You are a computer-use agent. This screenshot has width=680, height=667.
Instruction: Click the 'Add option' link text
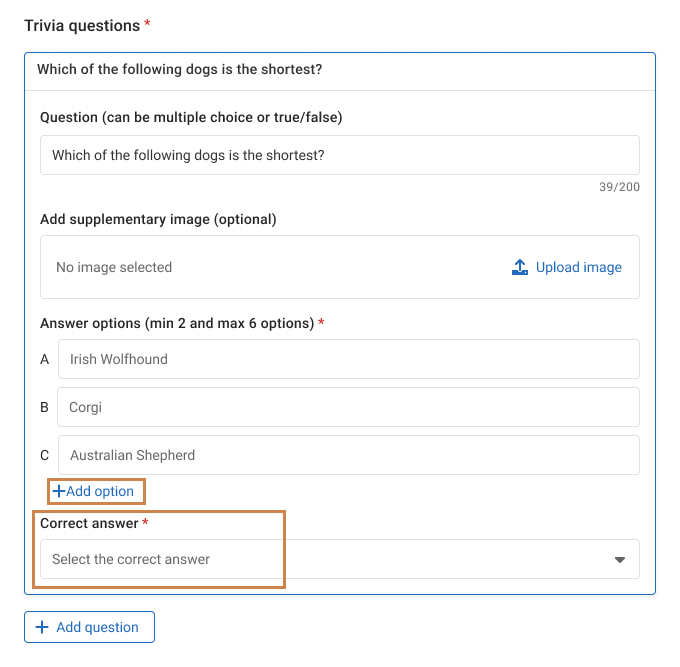[100, 491]
